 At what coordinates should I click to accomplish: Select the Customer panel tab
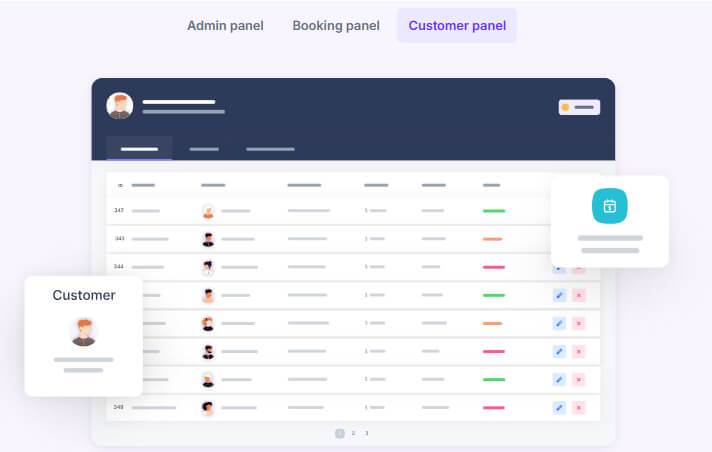(x=457, y=25)
